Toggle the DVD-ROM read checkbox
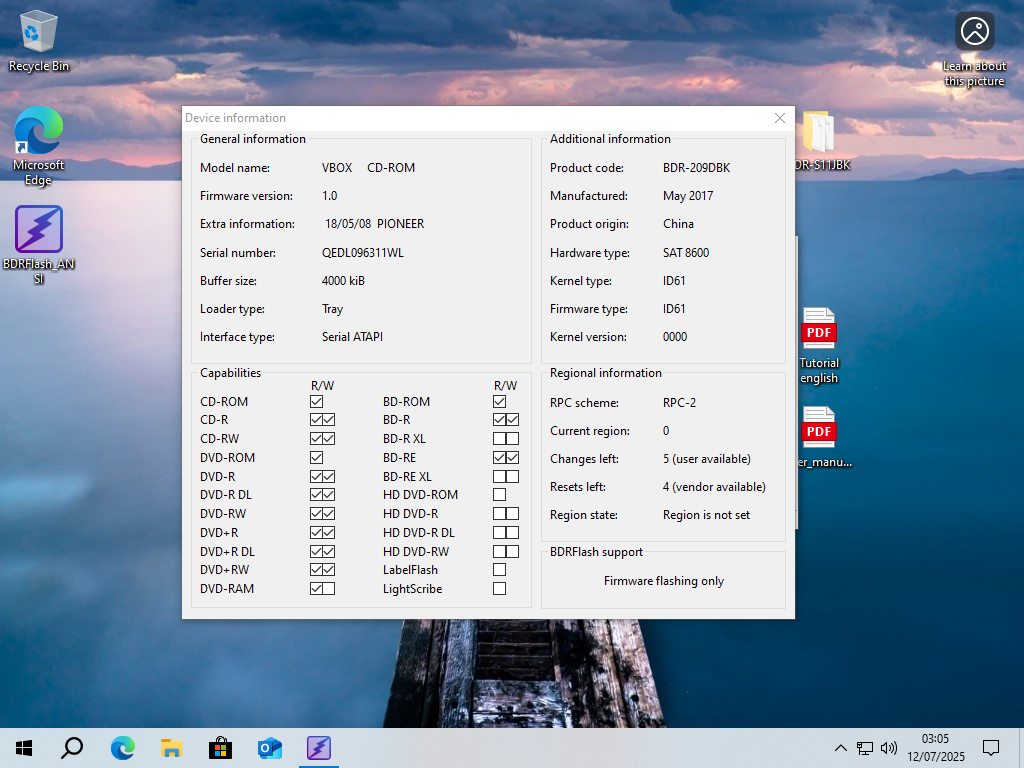The image size is (1024, 768). point(317,457)
